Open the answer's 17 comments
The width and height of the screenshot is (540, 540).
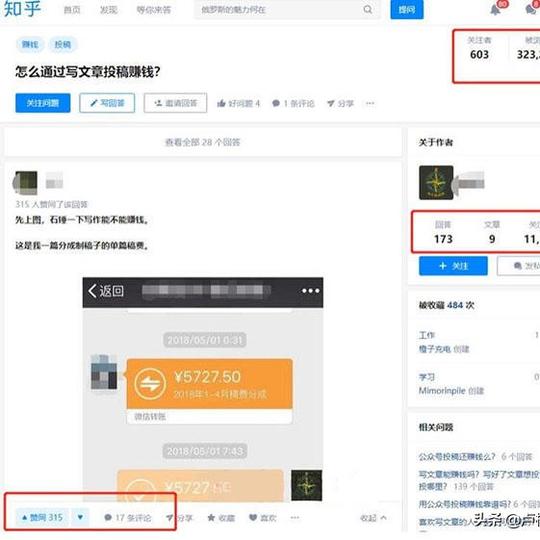coord(128,518)
